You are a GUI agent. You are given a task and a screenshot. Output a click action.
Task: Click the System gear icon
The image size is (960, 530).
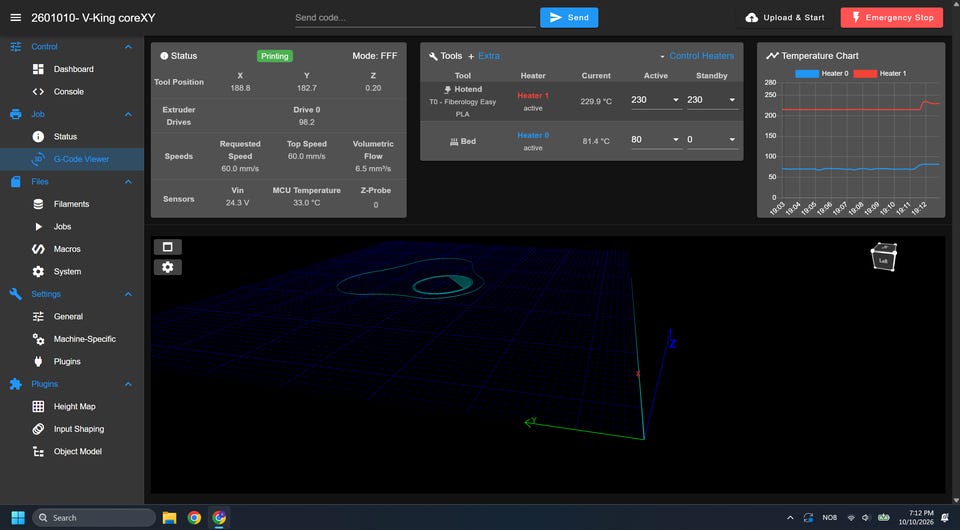click(x=38, y=272)
